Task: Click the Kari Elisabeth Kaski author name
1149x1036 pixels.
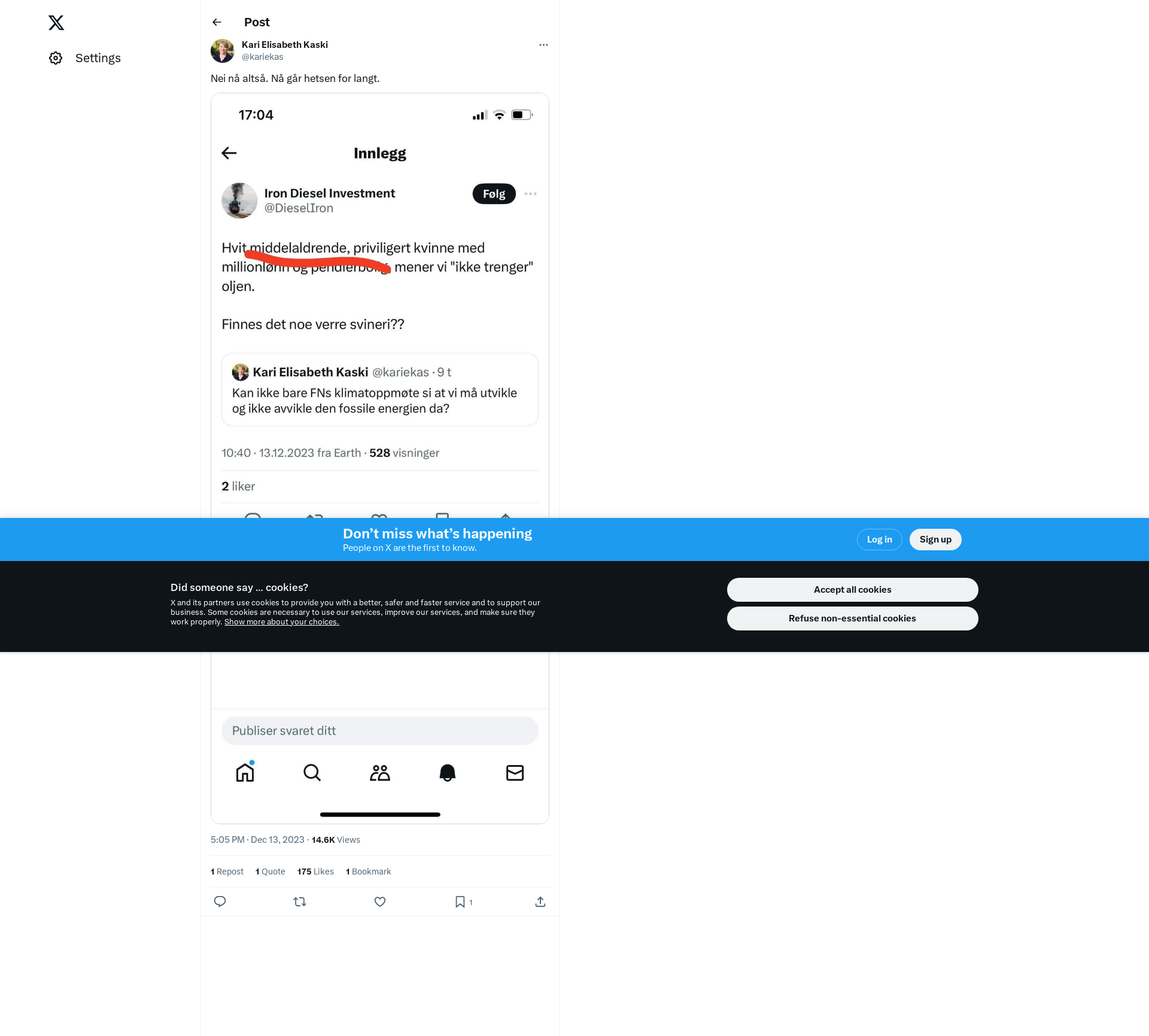Action: (x=285, y=45)
